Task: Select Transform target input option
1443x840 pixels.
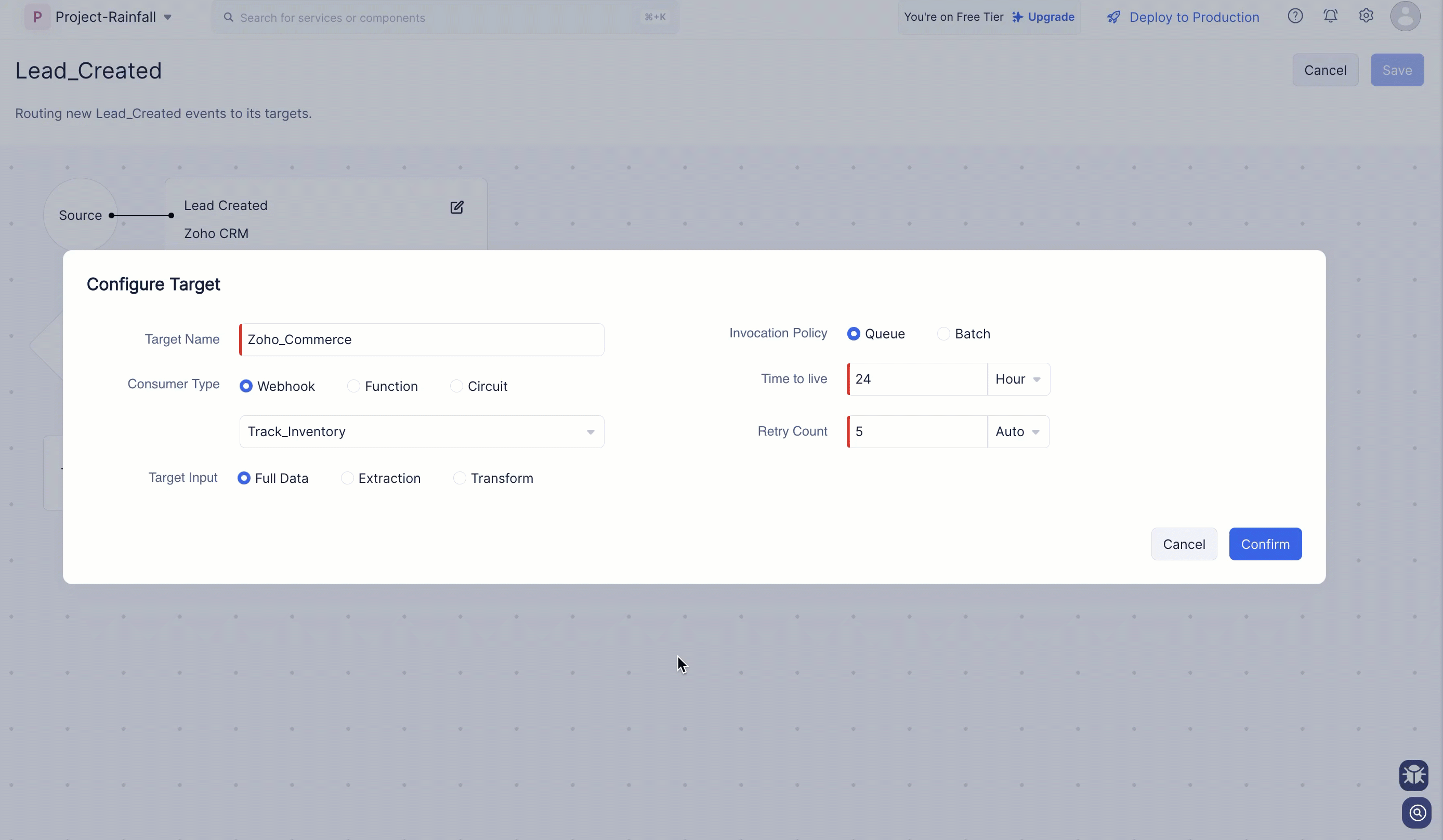Action: coord(459,478)
